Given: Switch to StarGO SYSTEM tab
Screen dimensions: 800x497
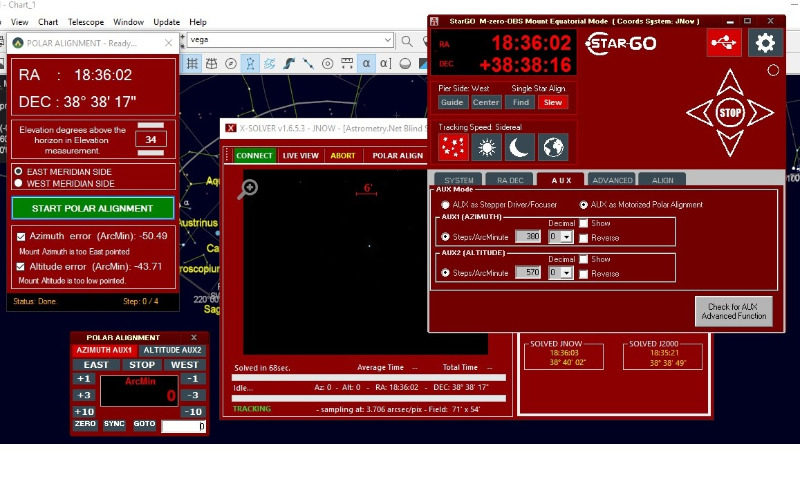Looking at the screenshot, I should pyautogui.click(x=459, y=180).
